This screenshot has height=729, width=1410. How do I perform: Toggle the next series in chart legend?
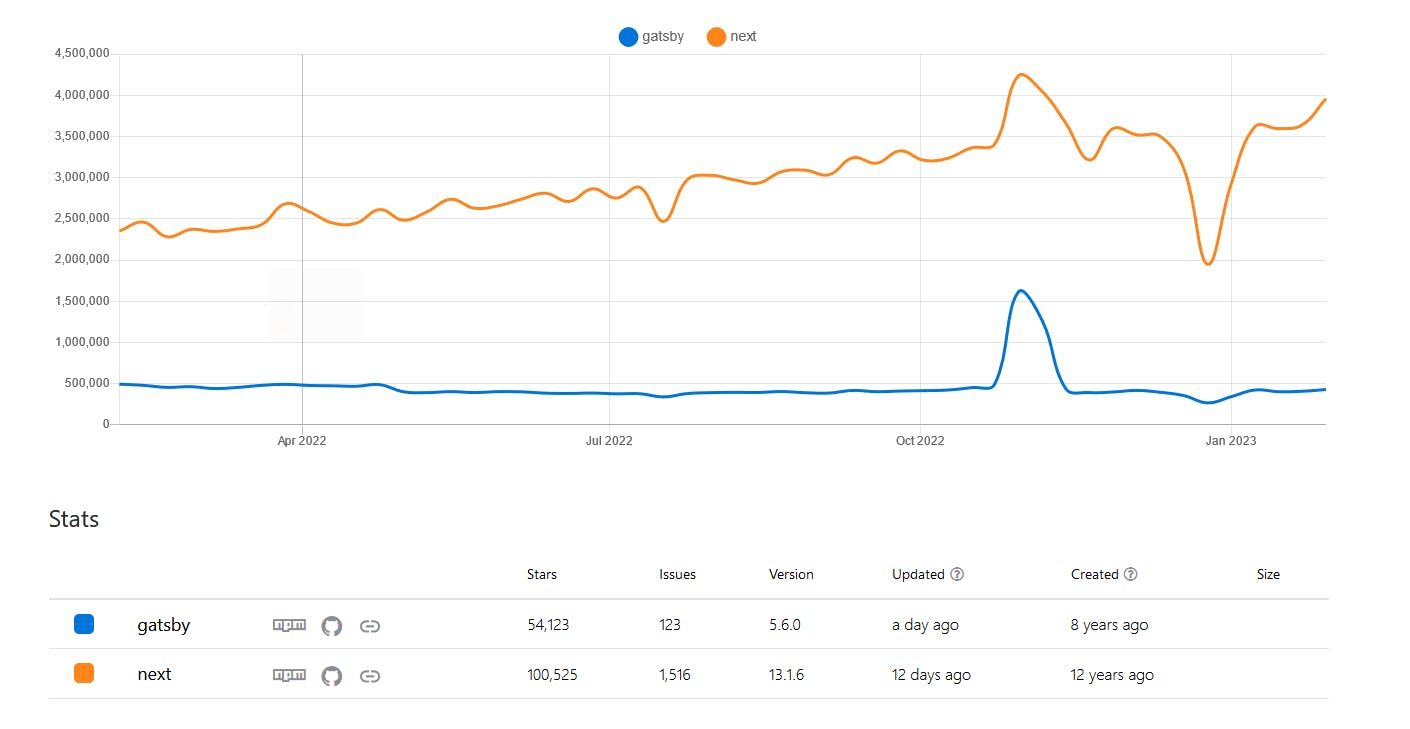[732, 37]
